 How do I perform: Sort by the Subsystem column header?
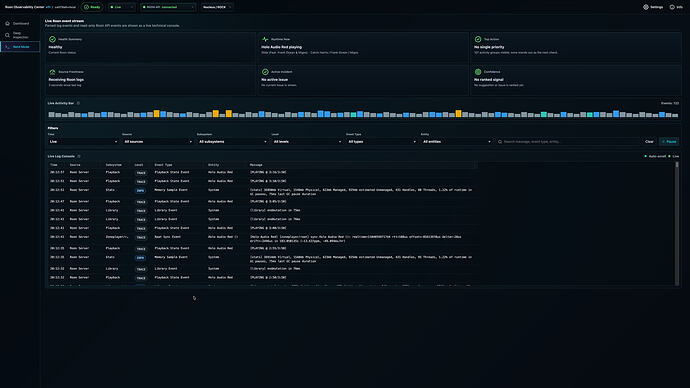tap(114, 165)
